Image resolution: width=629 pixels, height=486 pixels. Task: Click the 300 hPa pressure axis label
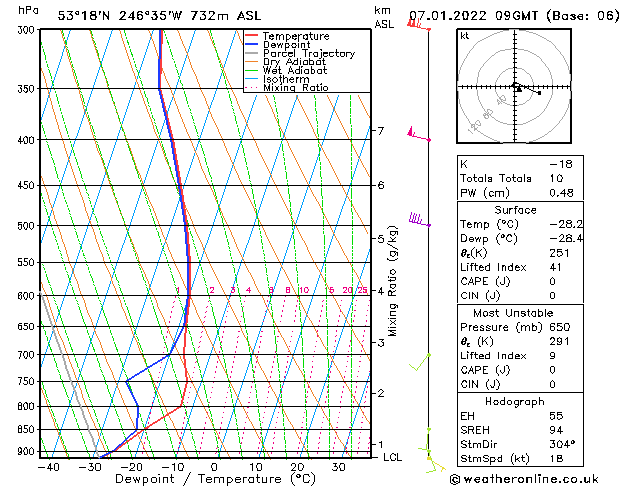(x=28, y=30)
